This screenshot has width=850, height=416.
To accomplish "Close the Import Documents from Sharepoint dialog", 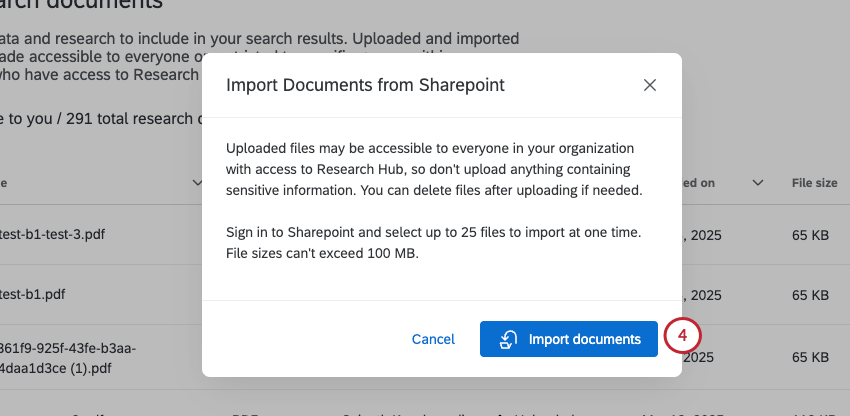I will 650,85.
